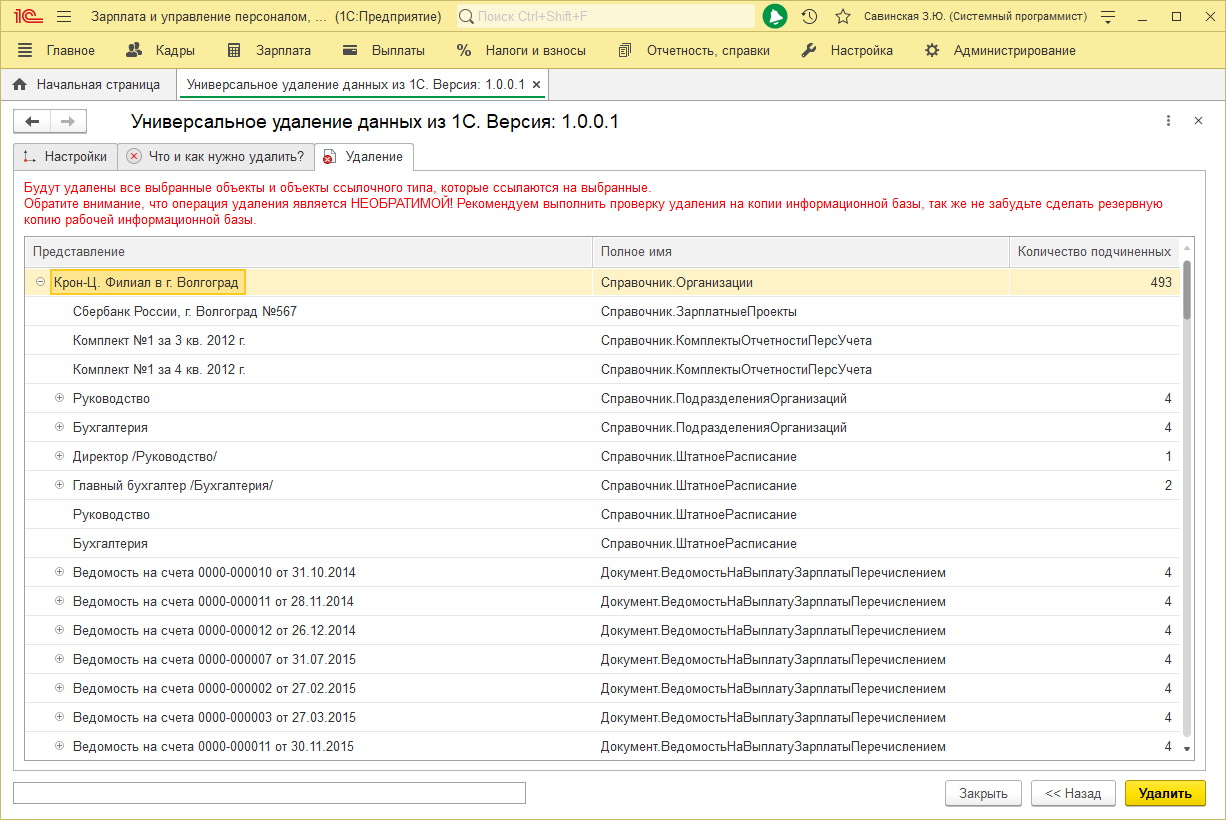Expand the Руководство подразделение row

coord(60,398)
